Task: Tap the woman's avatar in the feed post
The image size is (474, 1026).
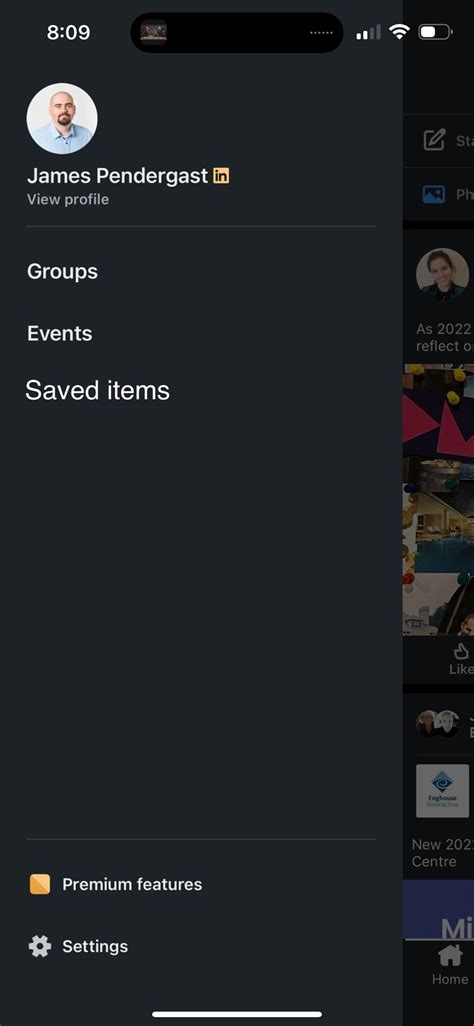Action: click(443, 275)
